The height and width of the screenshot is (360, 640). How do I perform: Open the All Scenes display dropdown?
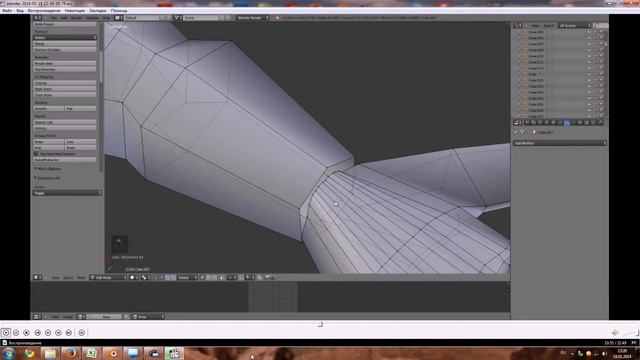[575, 26]
